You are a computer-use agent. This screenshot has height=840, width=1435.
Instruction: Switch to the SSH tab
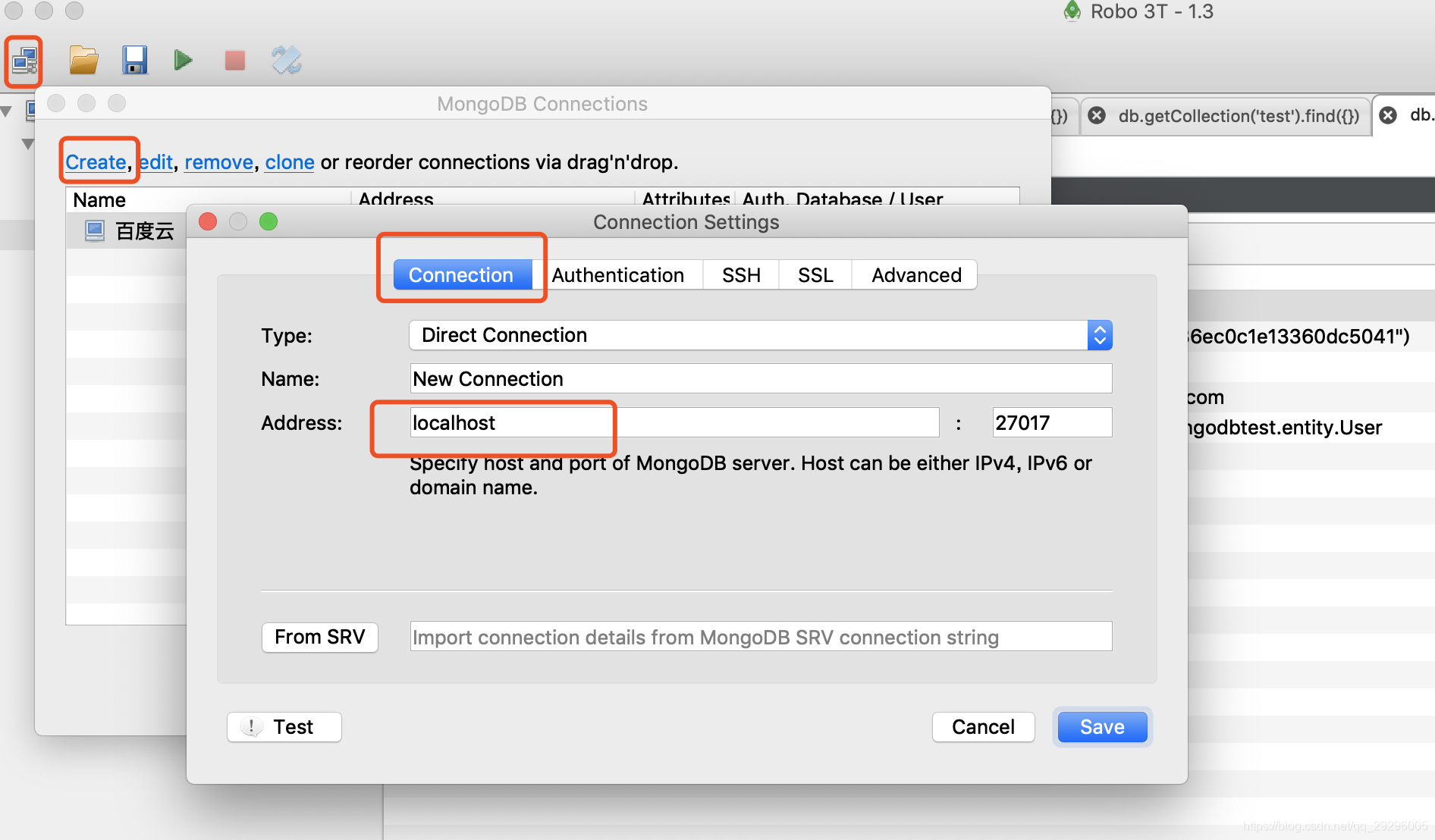coord(741,275)
